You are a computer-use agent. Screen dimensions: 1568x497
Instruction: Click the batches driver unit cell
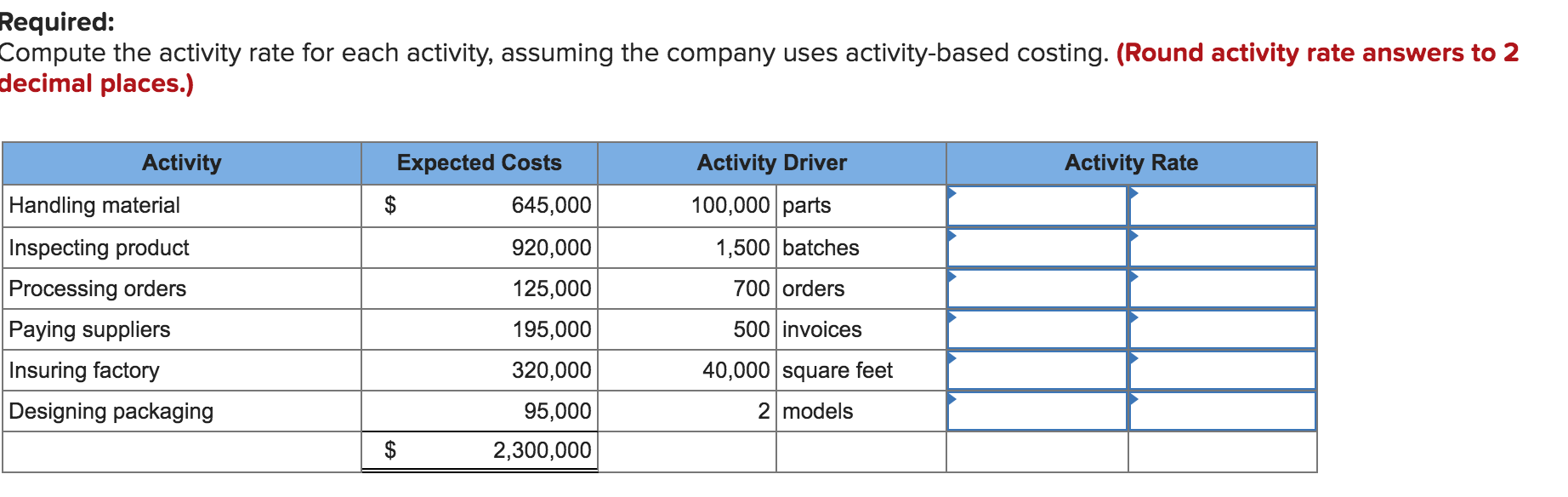coord(861,248)
